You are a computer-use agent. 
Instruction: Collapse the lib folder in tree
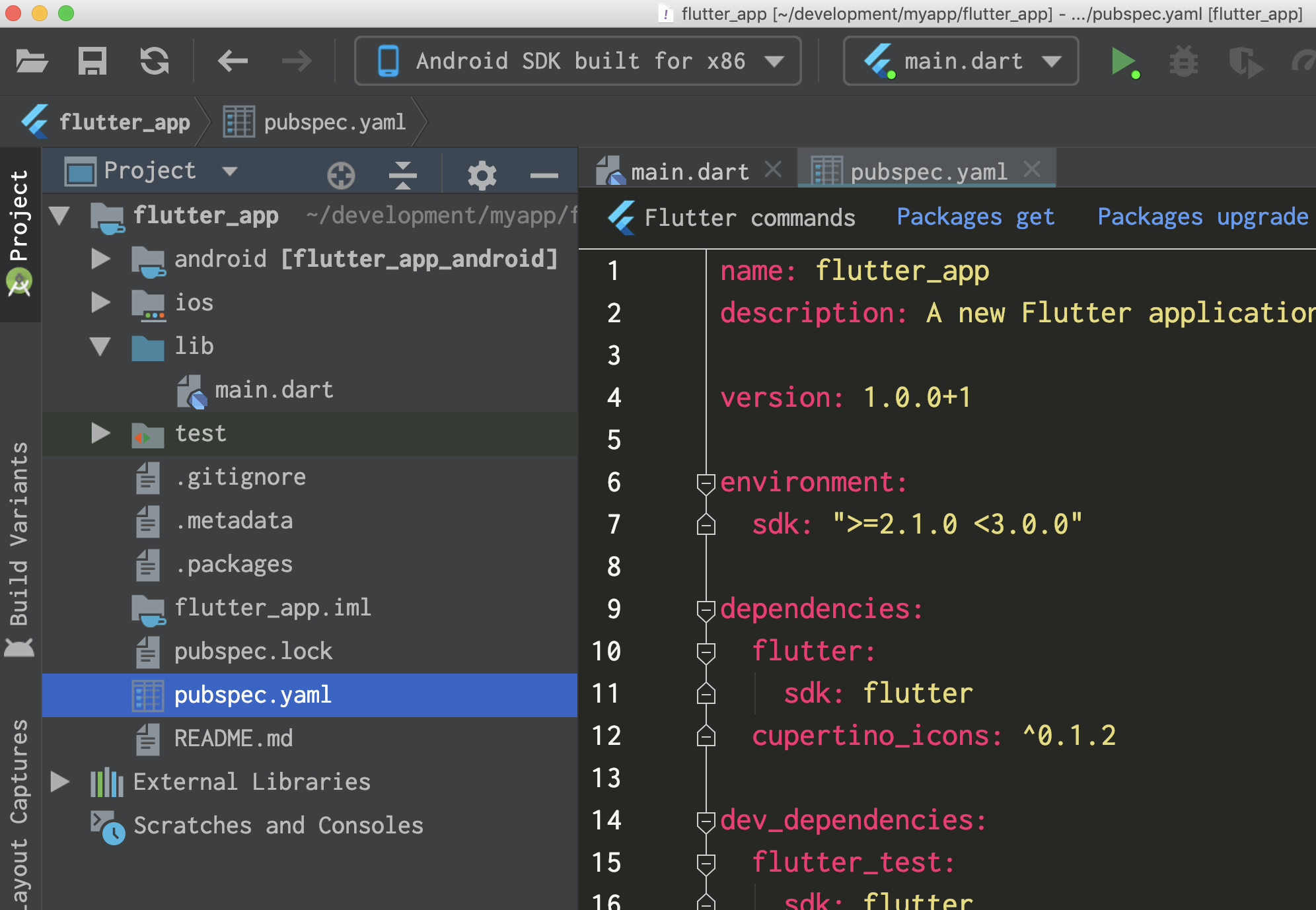point(100,346)
